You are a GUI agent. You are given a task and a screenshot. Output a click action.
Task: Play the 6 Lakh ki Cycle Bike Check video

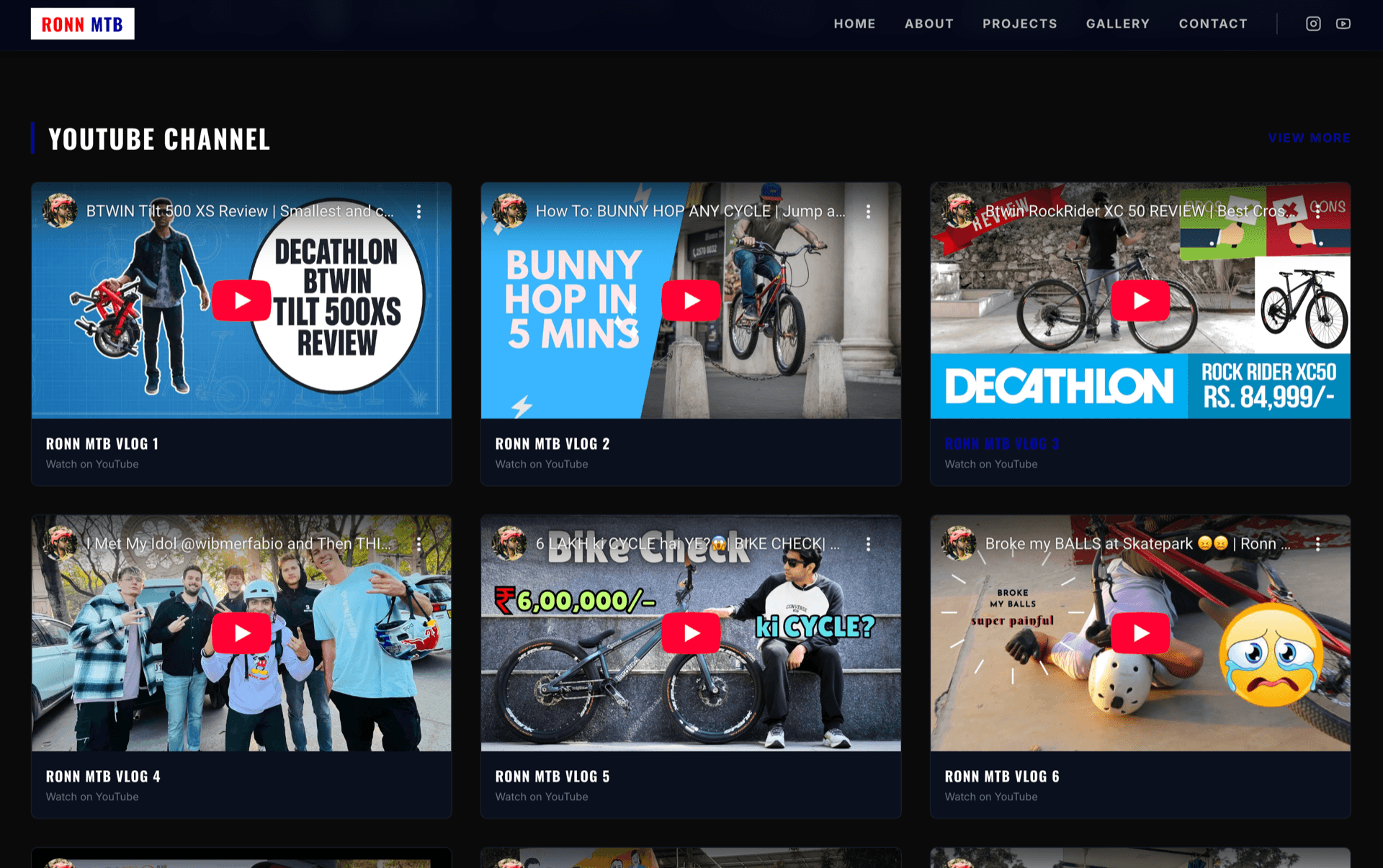pos(691,633)
